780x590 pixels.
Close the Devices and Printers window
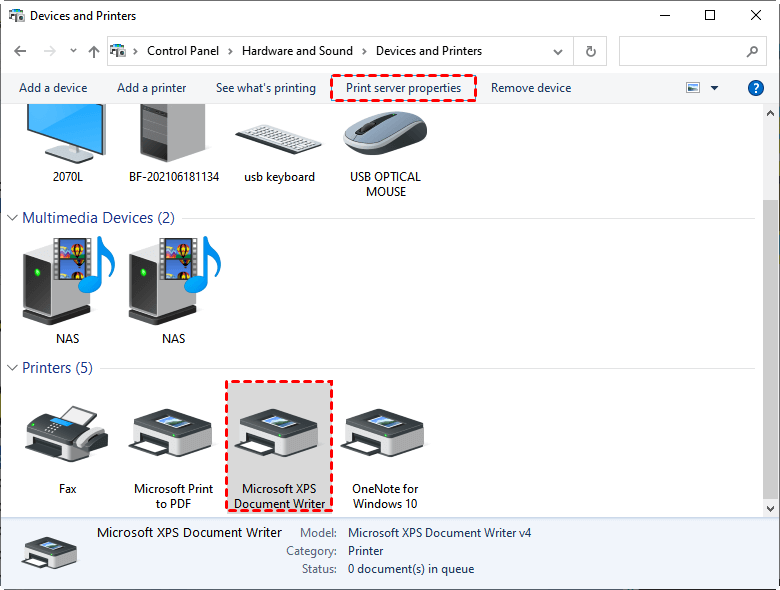pos(756,15)
